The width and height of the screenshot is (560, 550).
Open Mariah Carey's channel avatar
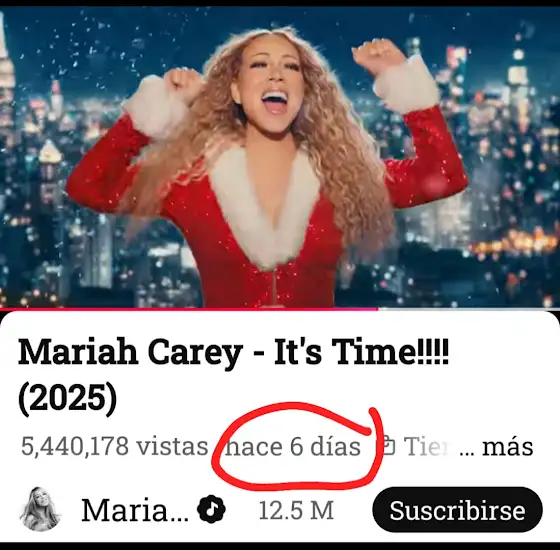40,509
